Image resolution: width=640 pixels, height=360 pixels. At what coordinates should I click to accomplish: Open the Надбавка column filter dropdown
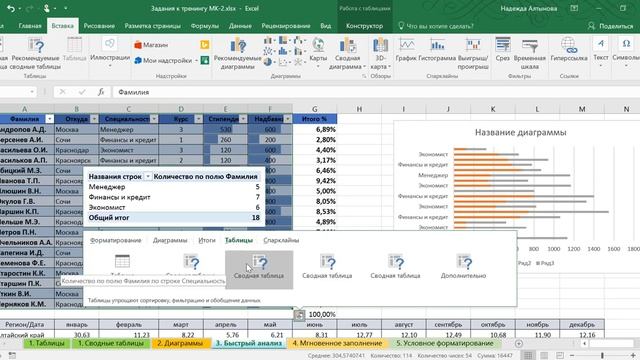(287, 119)
